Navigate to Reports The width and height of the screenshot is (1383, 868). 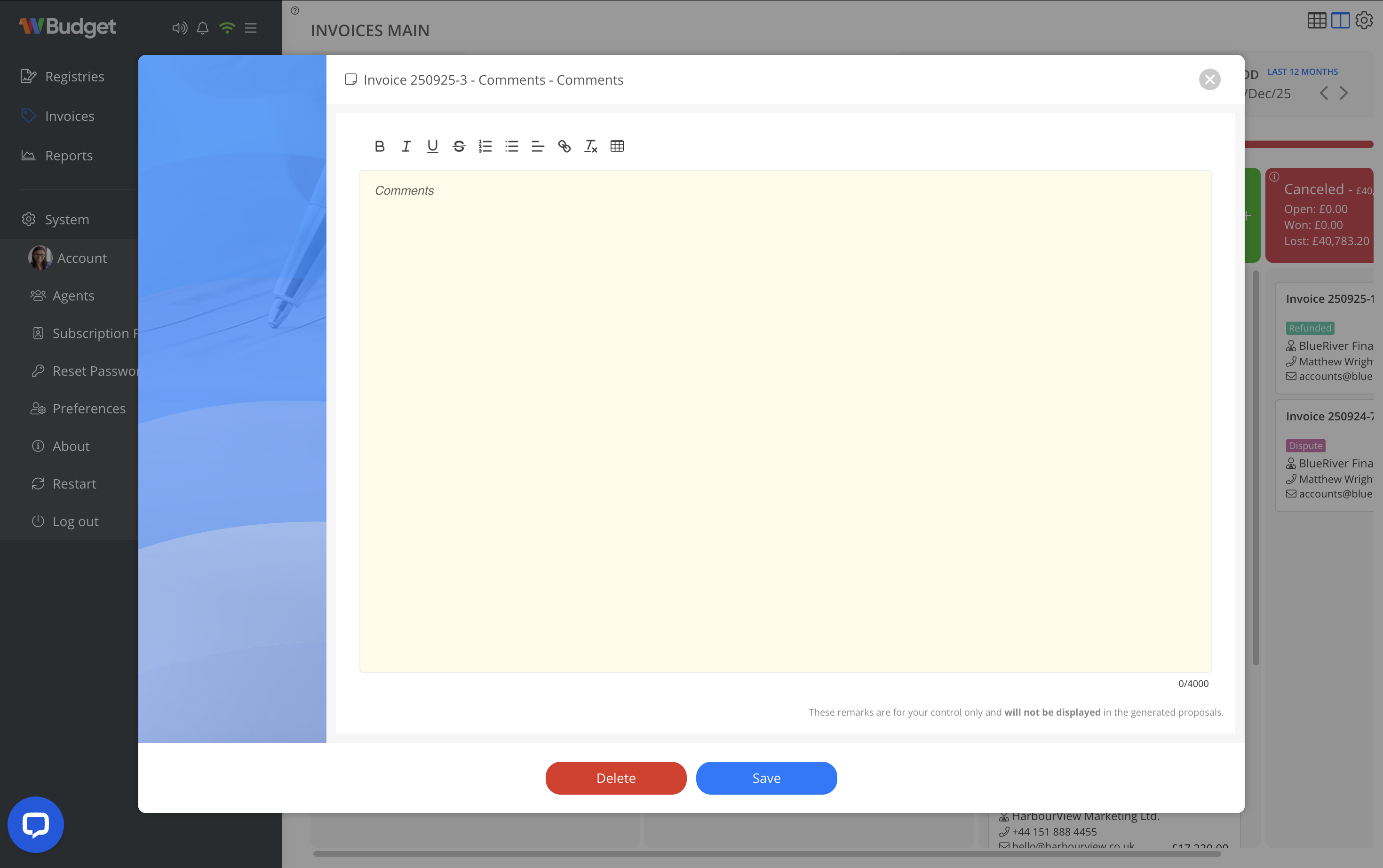coord(68,155)
